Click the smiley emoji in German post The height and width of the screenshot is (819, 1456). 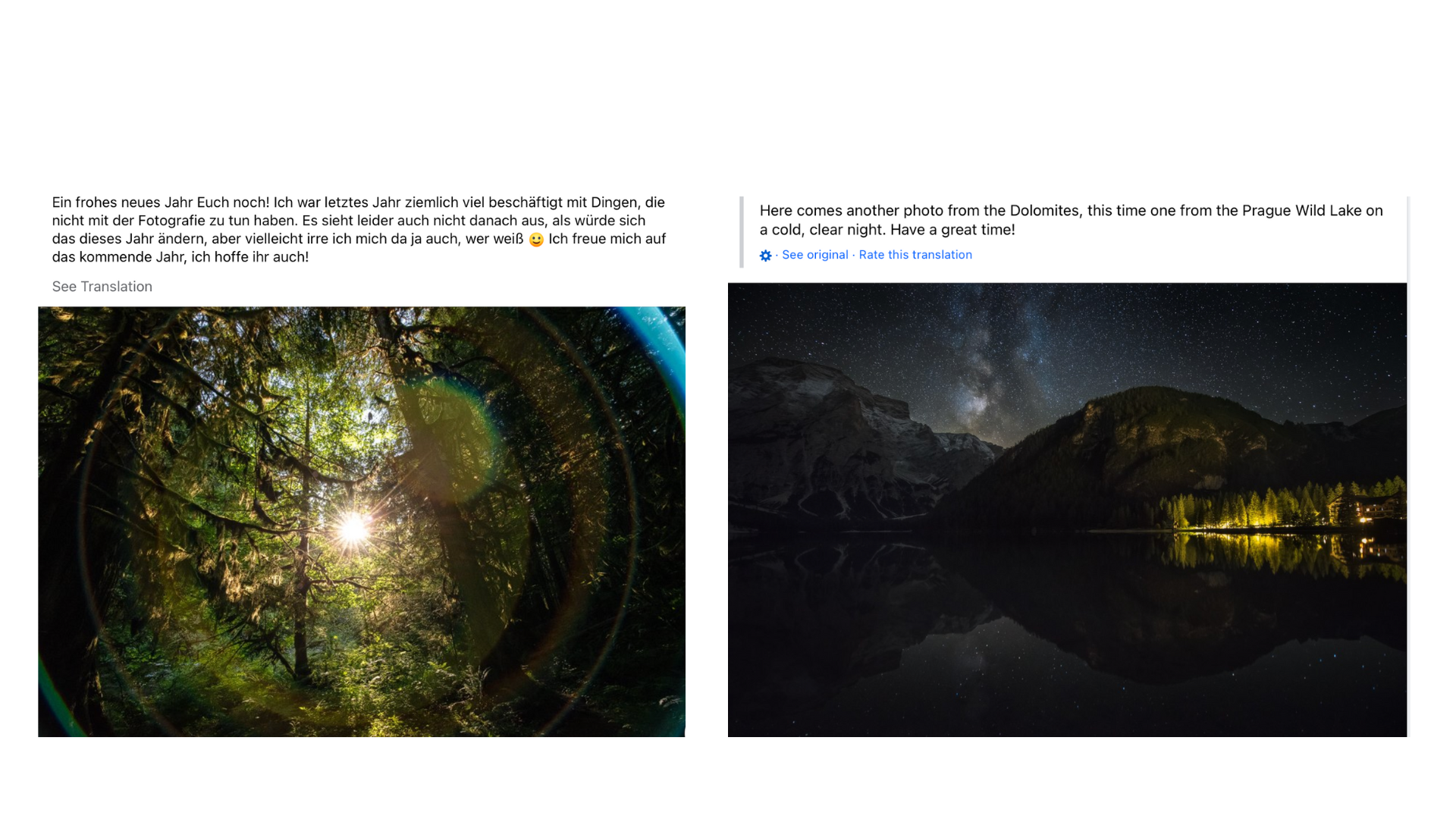coord(536,240)
